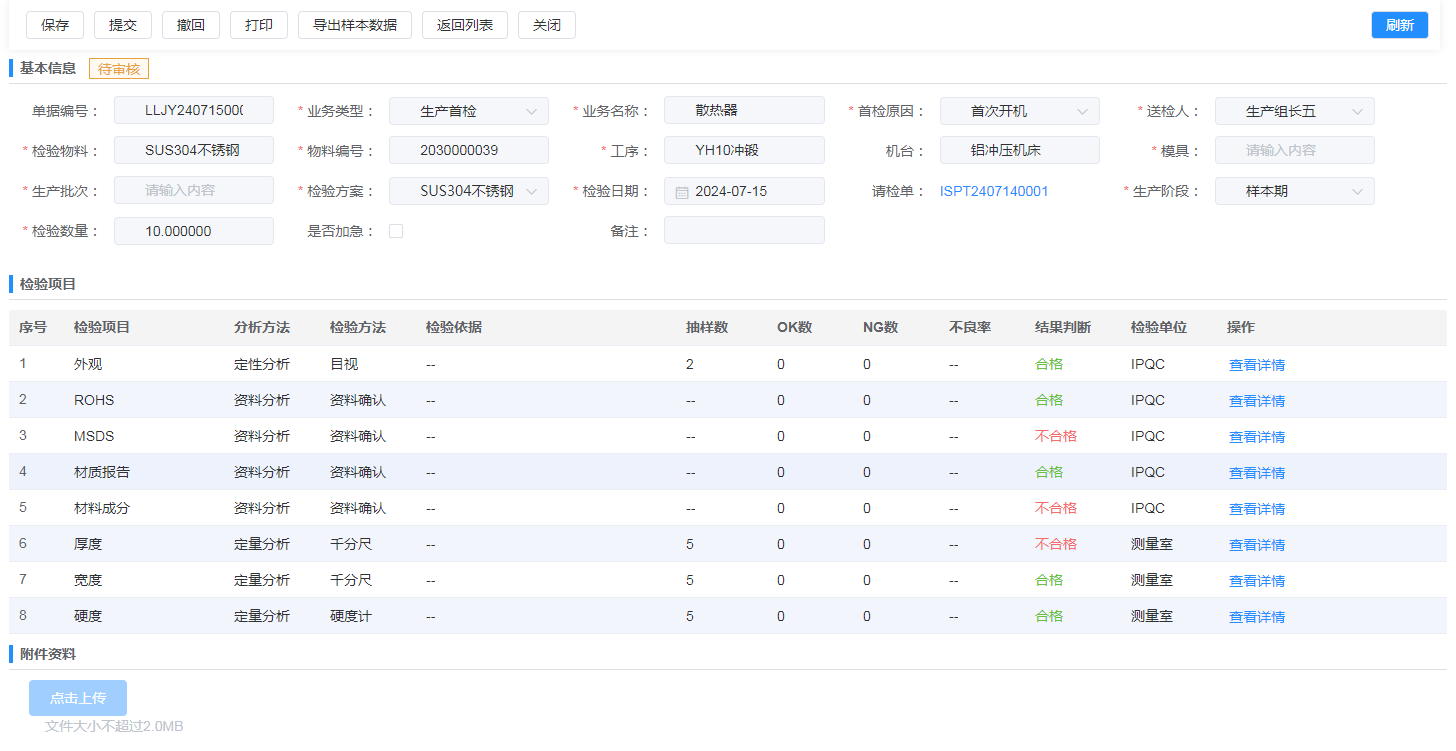Click the 检验方法 column header
1456x751 pixels.
point(358,327)
